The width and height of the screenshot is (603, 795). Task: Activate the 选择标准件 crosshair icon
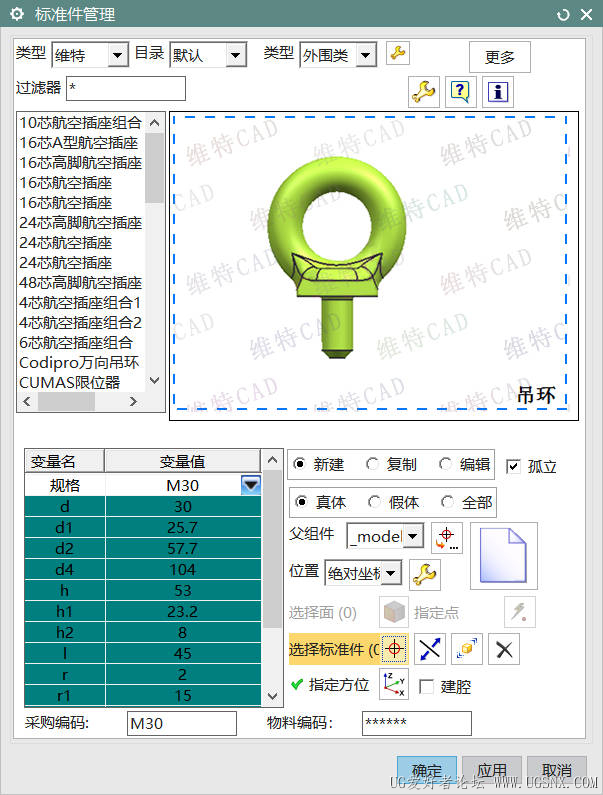click(x=395, y=648)
